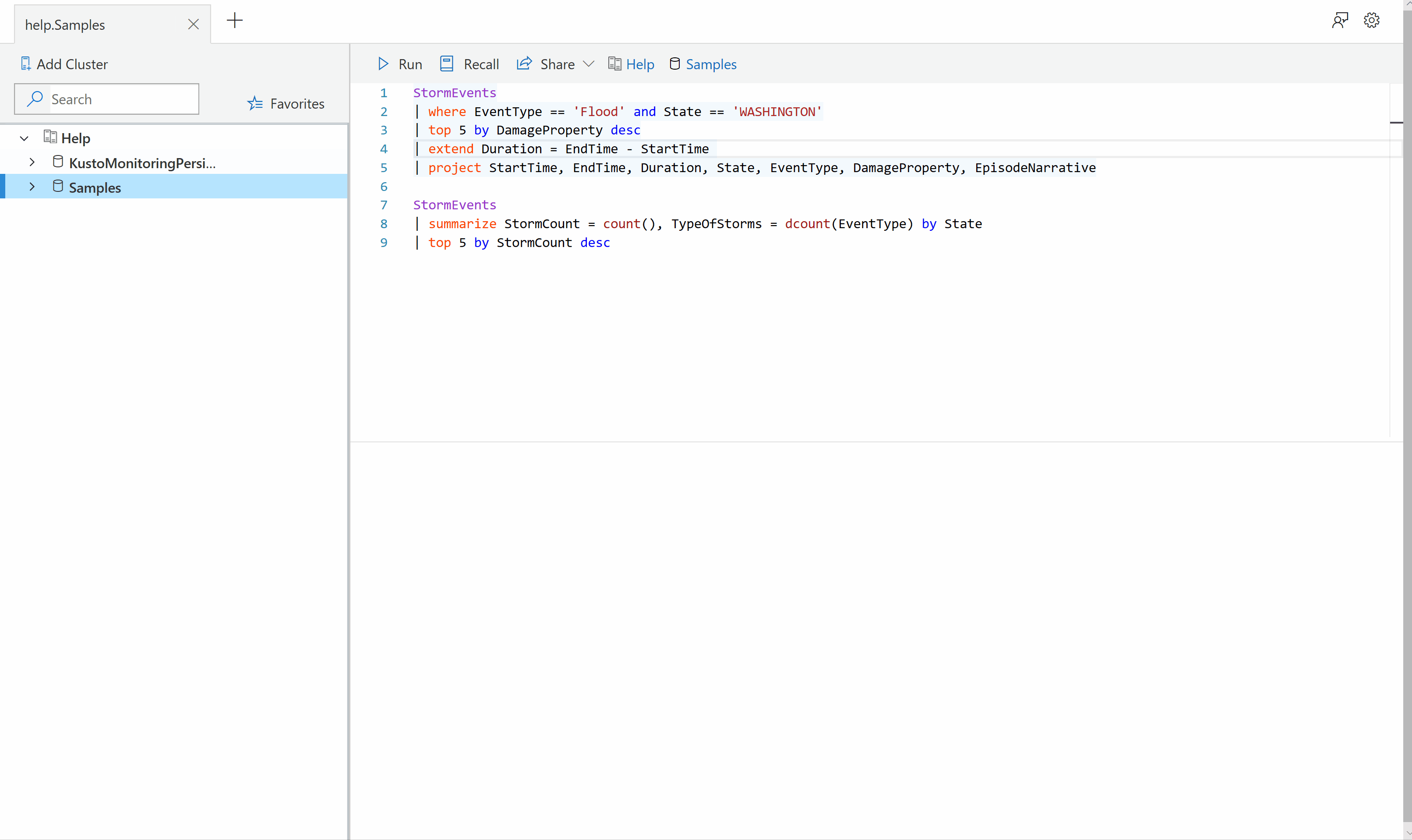Collapse the Help cluster node
Screen dimensions: 1412x840
24,138
